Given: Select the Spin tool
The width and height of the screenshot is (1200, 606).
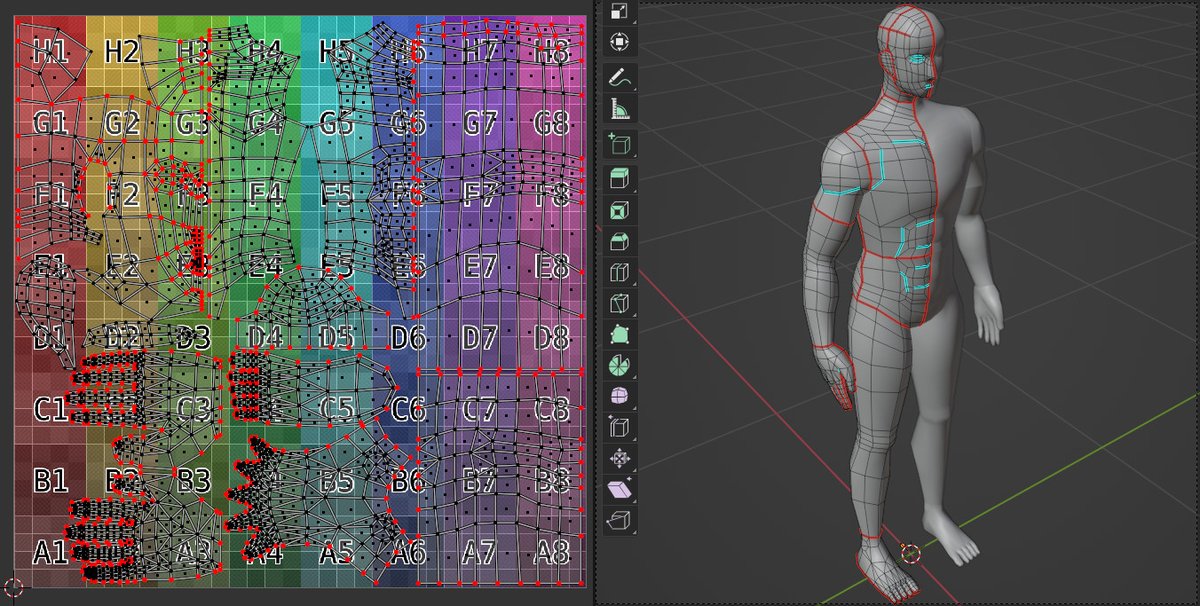Looking at the screenshot, I should [620, 366].
